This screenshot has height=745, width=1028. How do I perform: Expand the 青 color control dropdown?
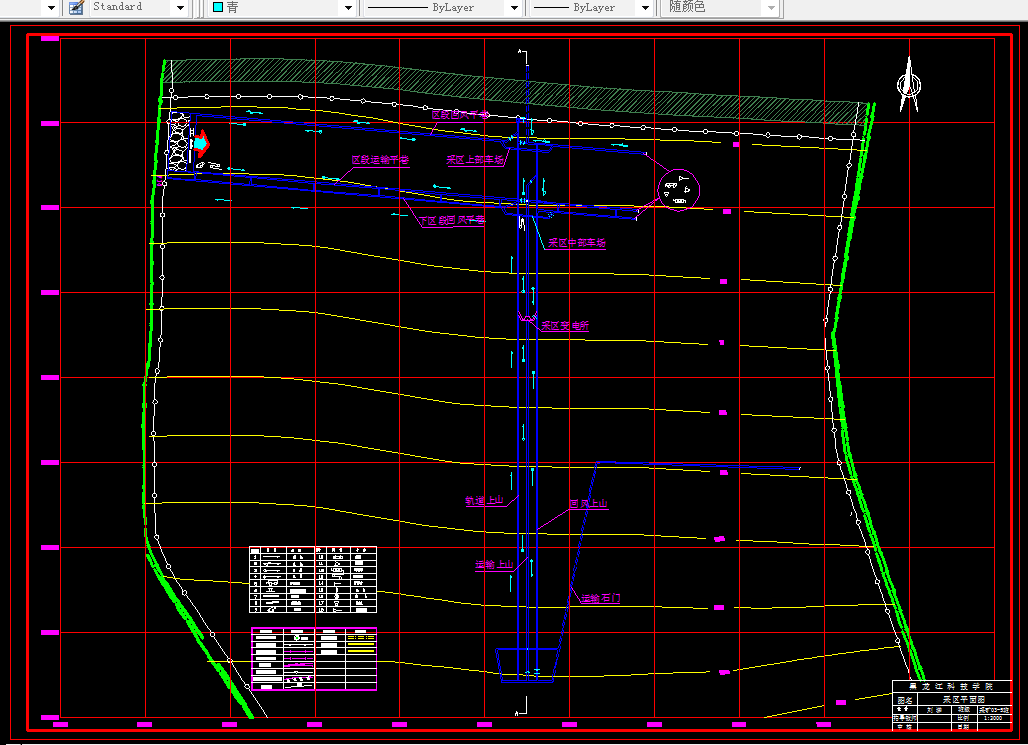[348, 8]
